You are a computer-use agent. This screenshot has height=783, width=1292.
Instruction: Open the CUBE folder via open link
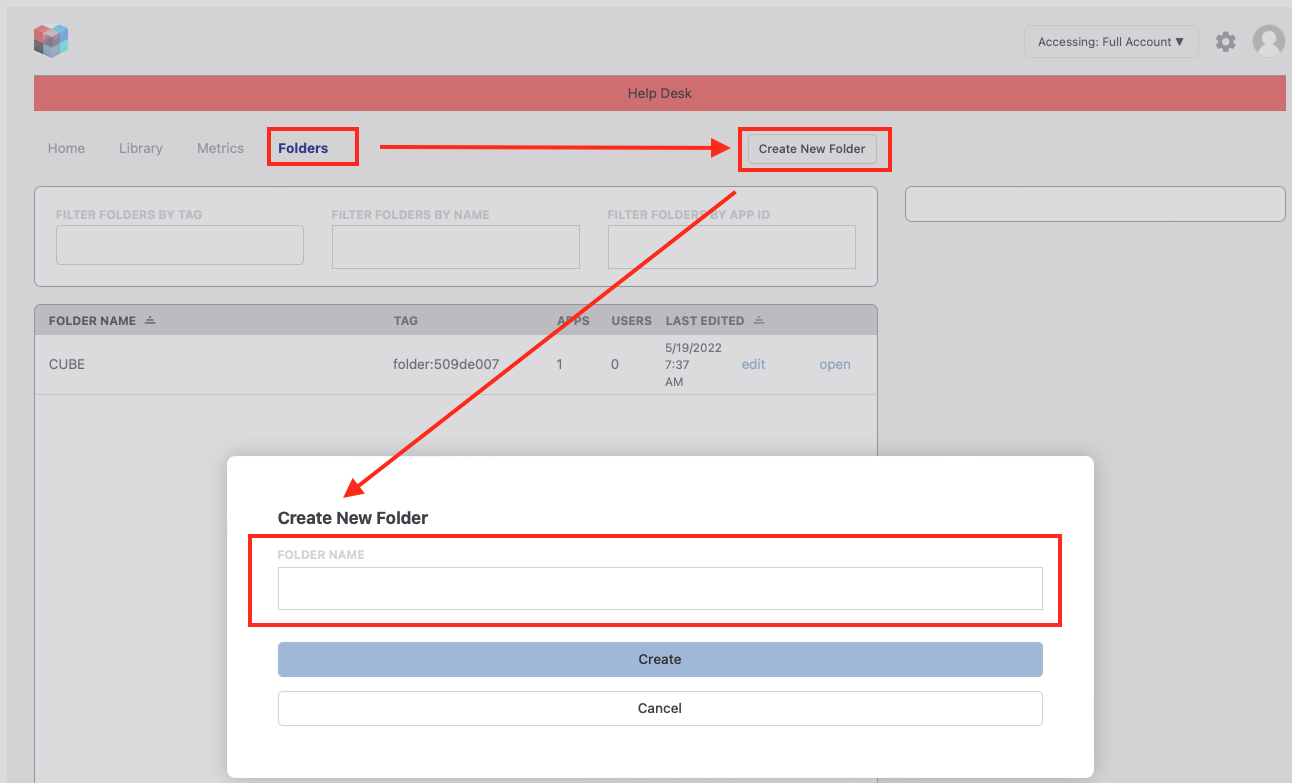pyautogui.click(x=835, y=364)
